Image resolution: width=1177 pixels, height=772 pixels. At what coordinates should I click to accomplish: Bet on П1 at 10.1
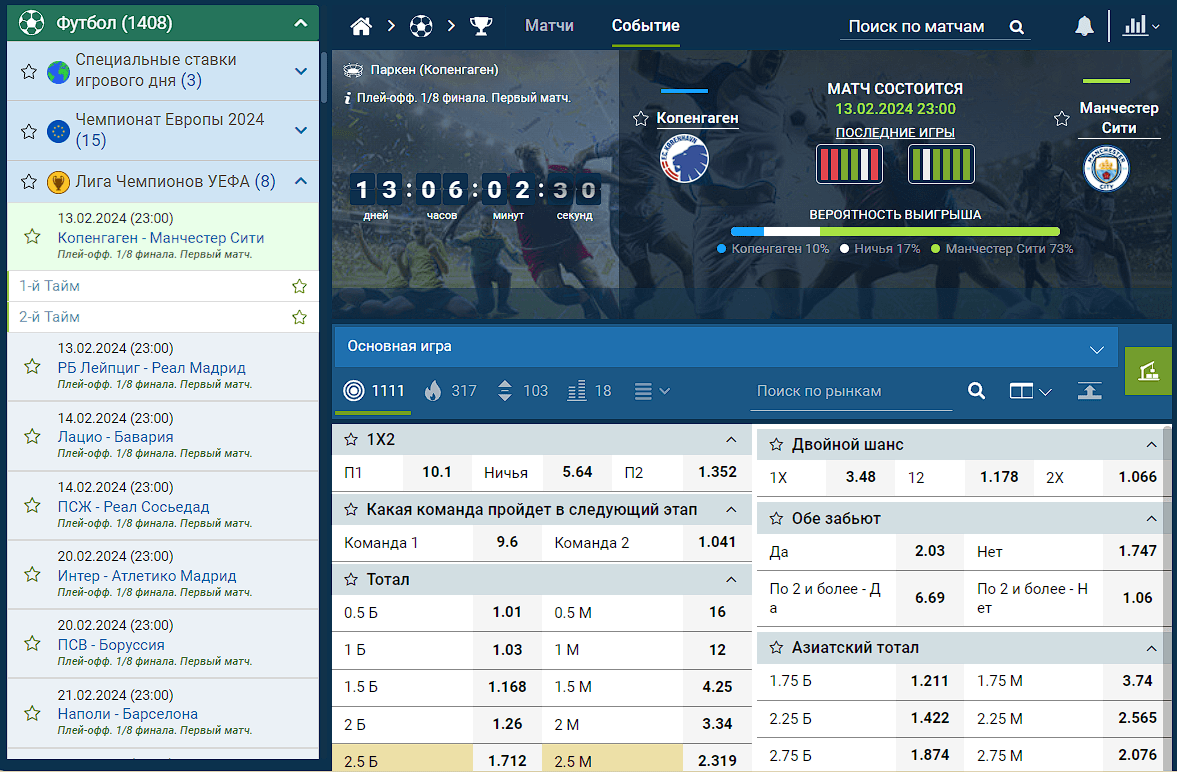[x=437, y=472]
